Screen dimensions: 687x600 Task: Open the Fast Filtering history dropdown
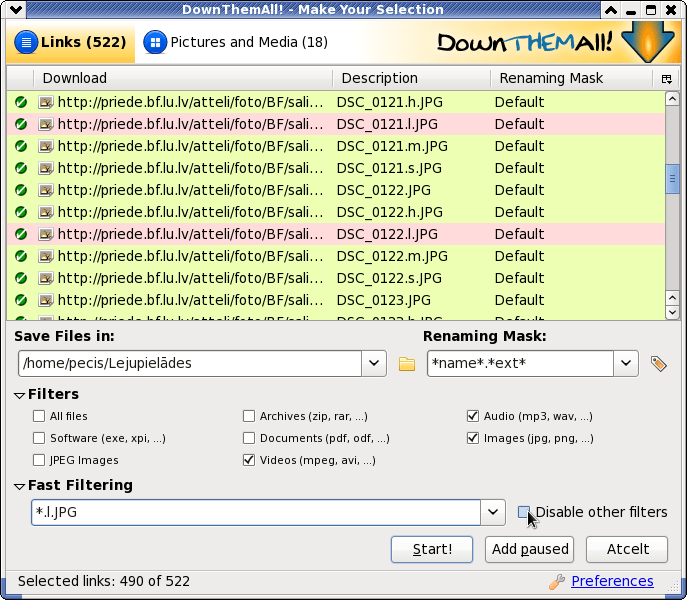(x=493, y=512)
